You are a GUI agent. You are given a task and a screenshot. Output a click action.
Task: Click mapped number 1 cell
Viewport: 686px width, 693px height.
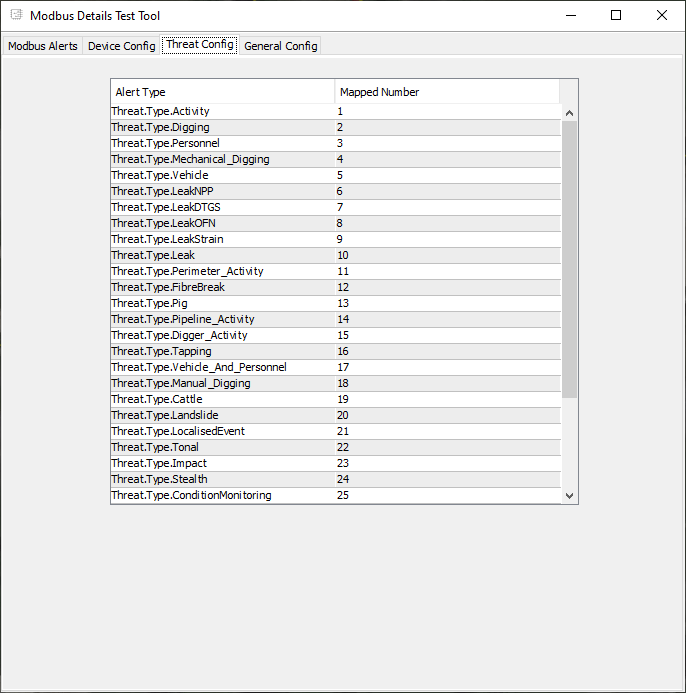(x=448, y=111)
